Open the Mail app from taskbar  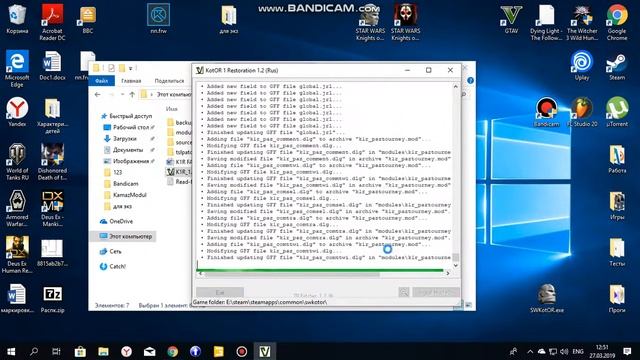[x=149, y=351]
